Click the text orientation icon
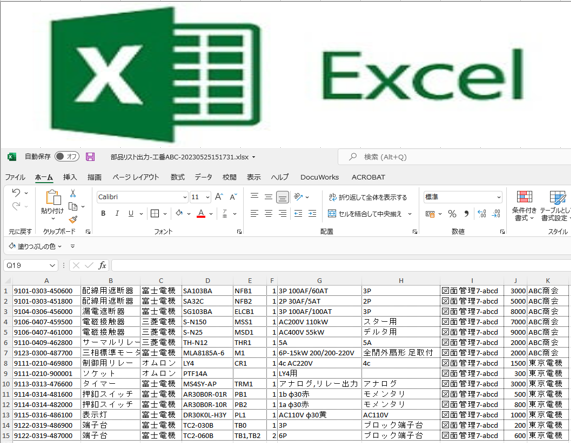Image resolution: width=571 pixels, height=443 pixels. tap(299, 197)
